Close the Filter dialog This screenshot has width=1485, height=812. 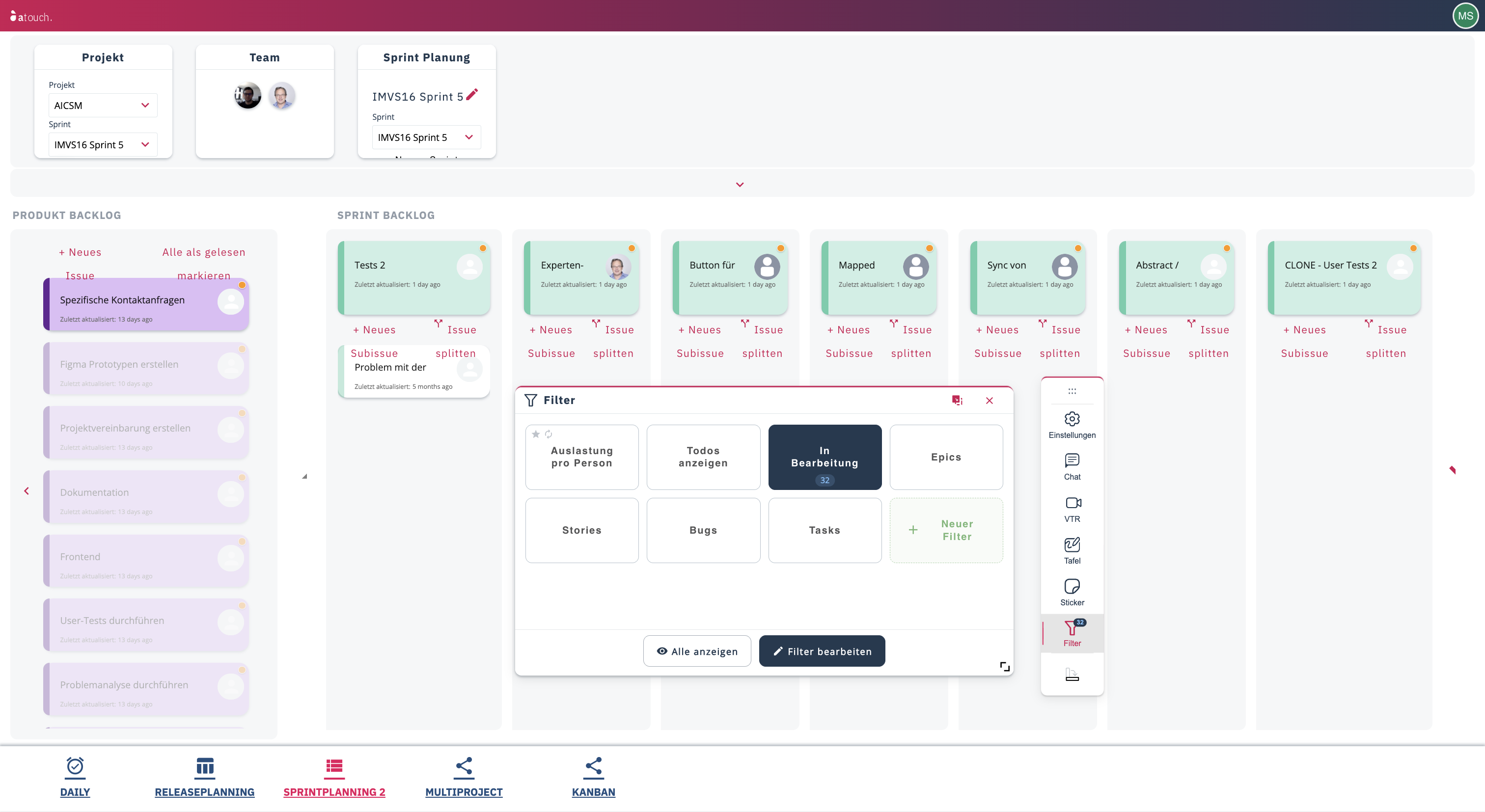(989, 400)
